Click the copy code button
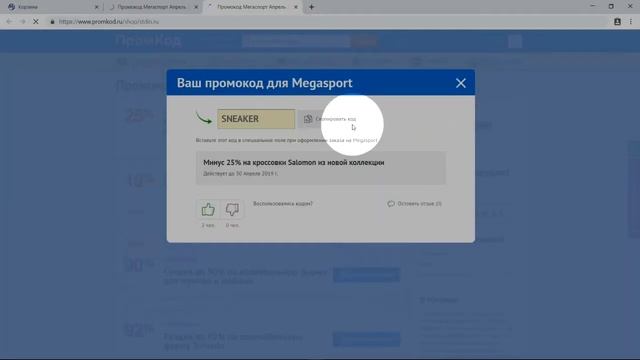The height and width of the screenshot is (360, 640). (x=330, y=119)
